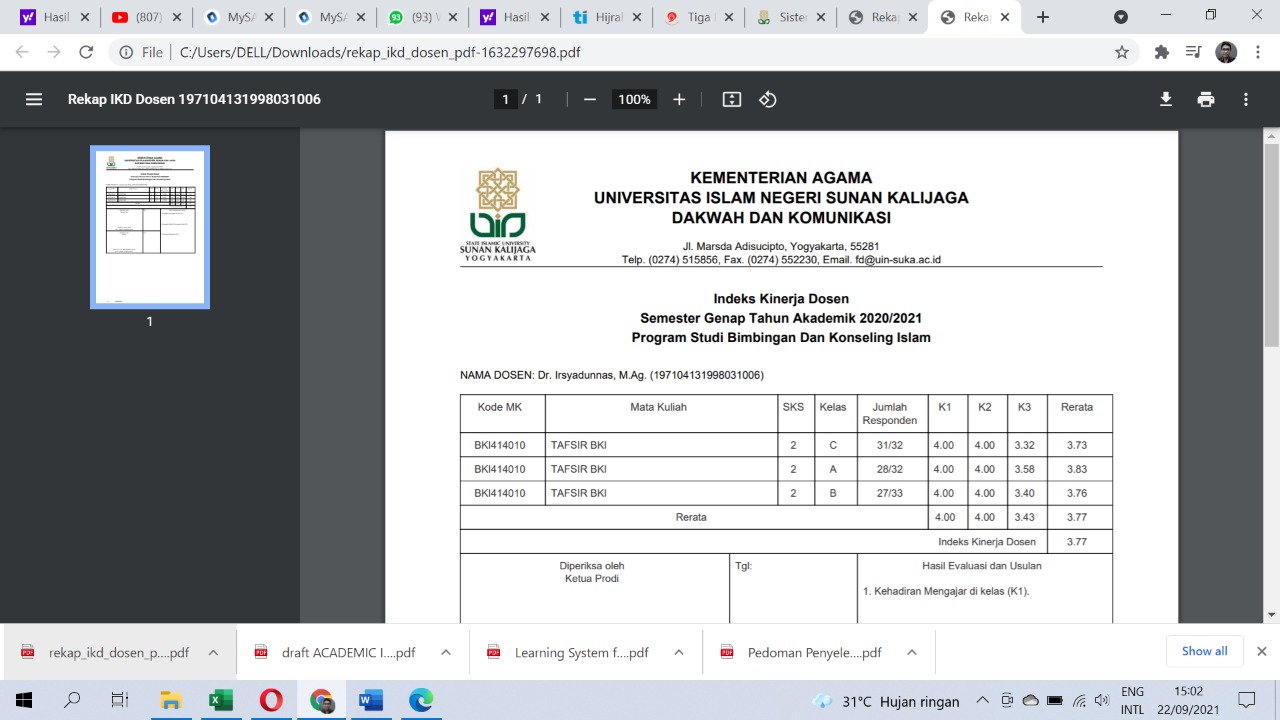Viewport: 1280px width, 720px height.
Task: Open Microsoft Edge from the taskbar
Action: pyautogui.click(x=421, y=700)
